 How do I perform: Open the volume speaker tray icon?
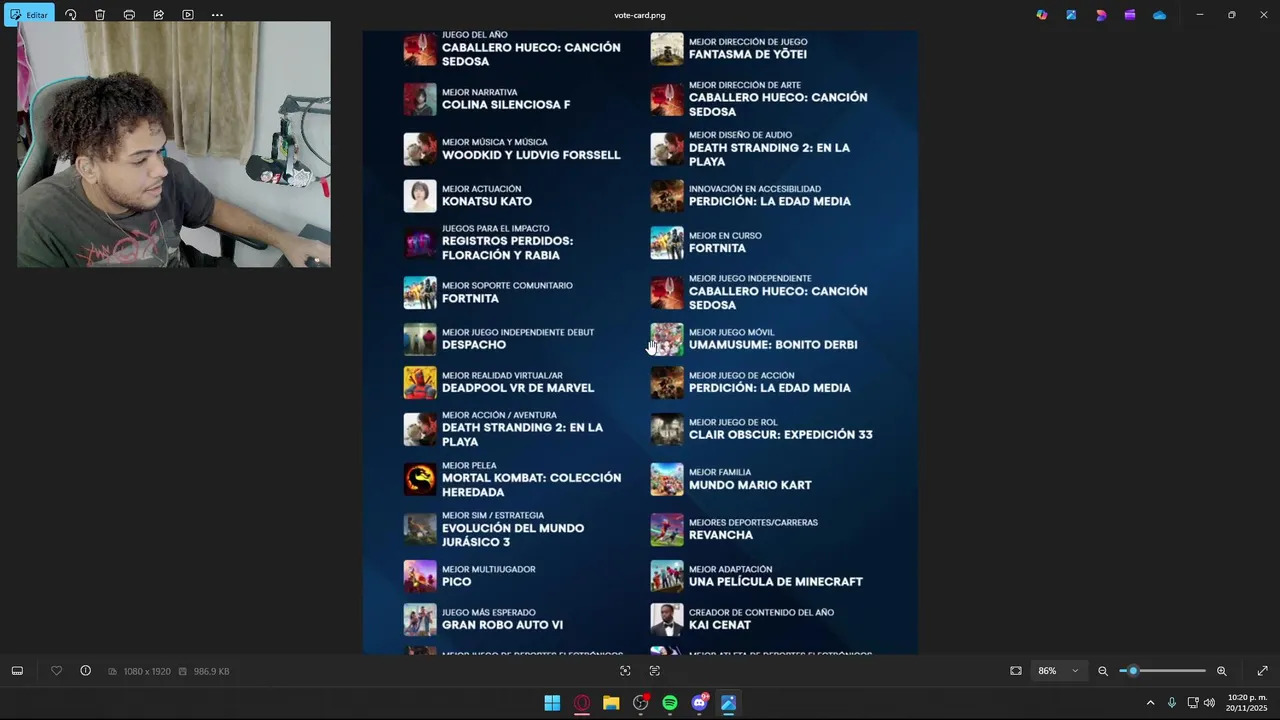click(x=1209, y=702)
